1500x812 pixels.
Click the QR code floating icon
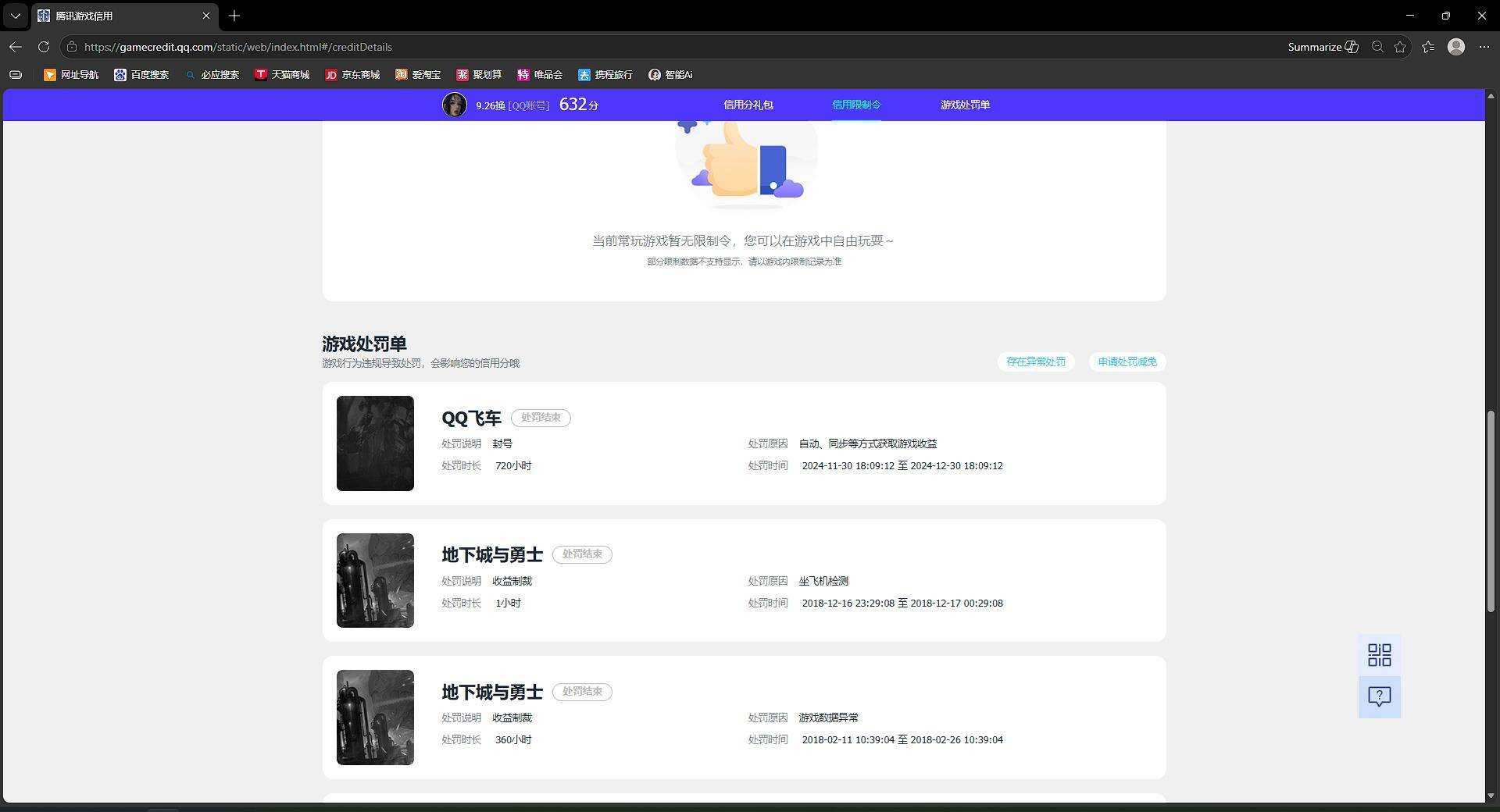coord(1380,655)
